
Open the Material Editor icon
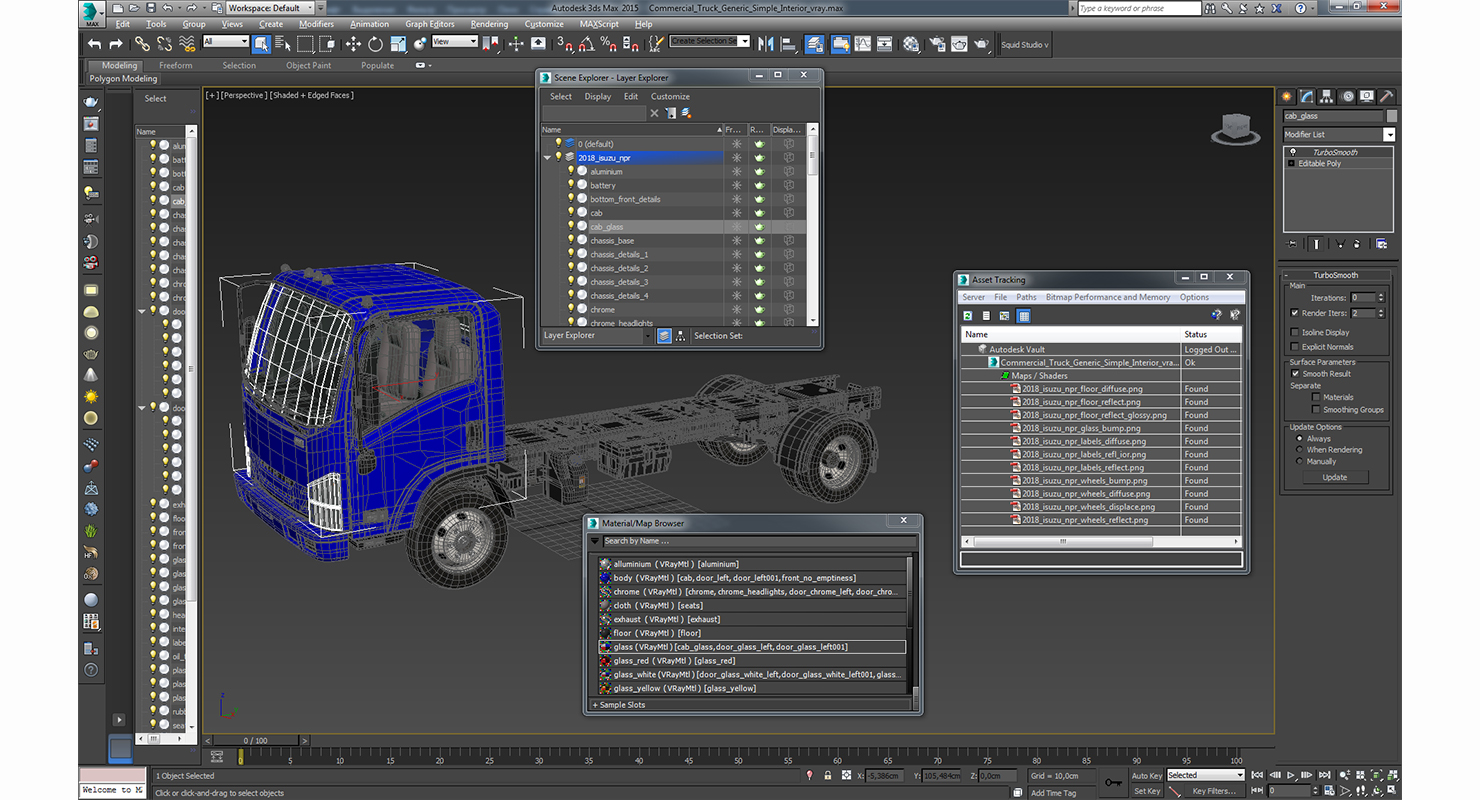[911, 44]
